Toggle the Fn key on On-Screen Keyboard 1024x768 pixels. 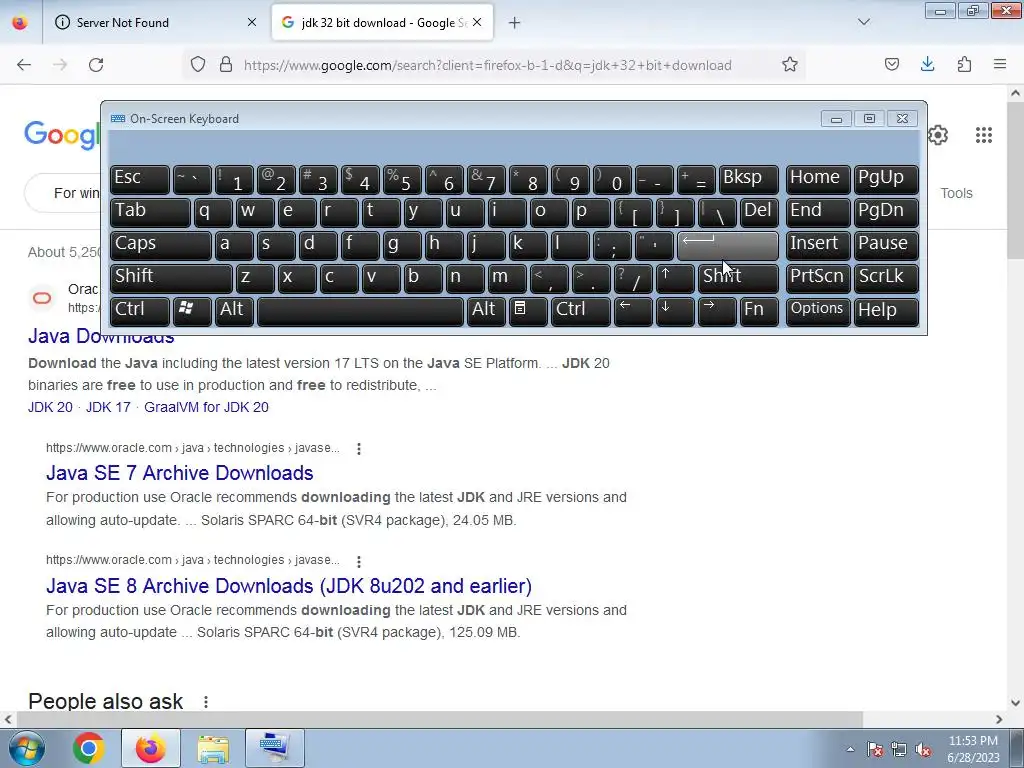point(759,311)
